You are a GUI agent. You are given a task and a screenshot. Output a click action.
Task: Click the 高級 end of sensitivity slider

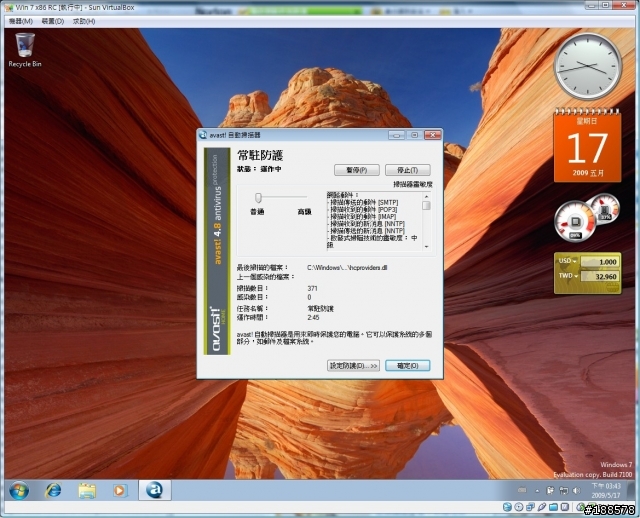coord(304,211)
